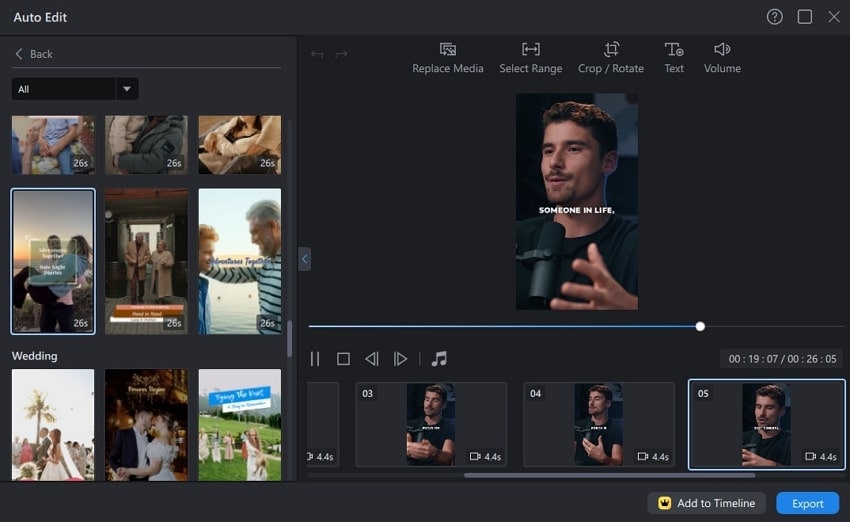Select the Adventures Together template
850x522 pixels.
coord(240,261)
